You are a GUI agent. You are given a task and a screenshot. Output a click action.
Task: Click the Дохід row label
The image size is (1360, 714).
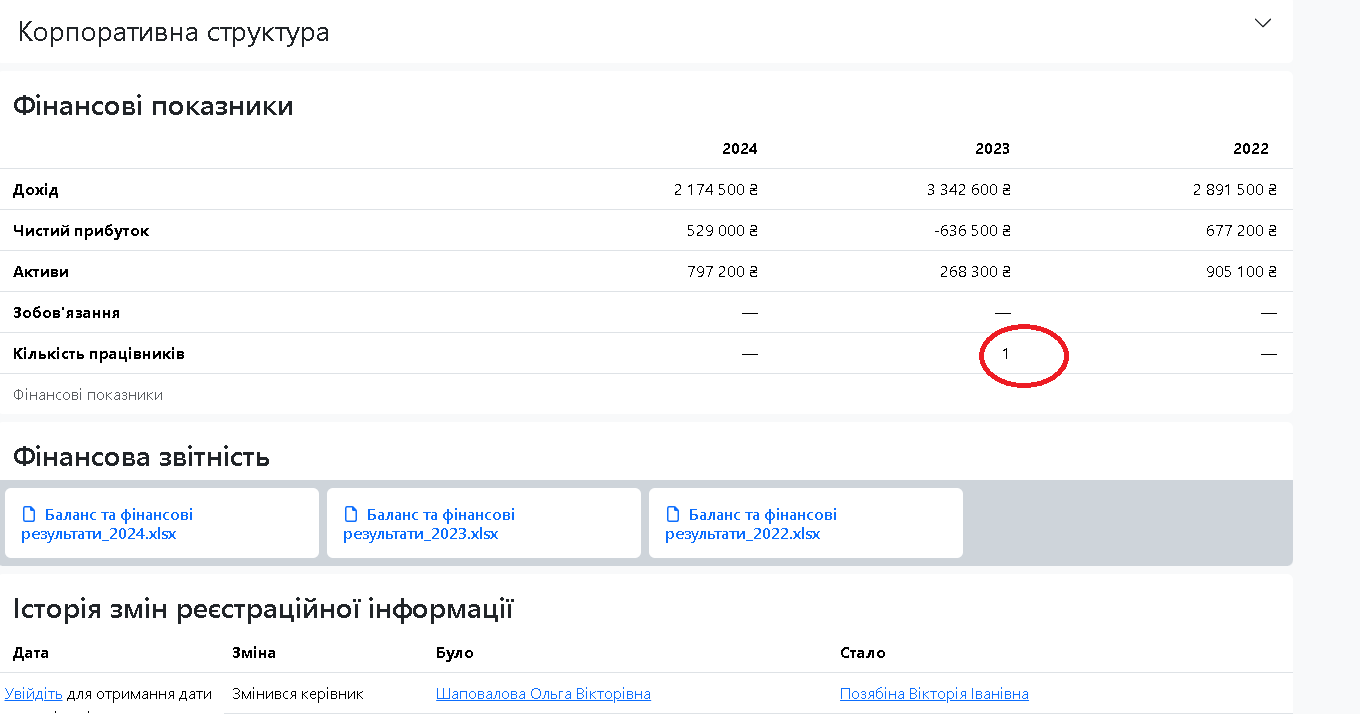(36, 190)
